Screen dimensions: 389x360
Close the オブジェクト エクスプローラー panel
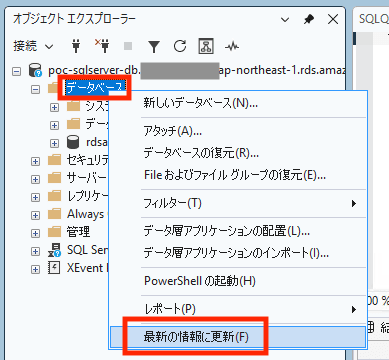tap(333, 19)
